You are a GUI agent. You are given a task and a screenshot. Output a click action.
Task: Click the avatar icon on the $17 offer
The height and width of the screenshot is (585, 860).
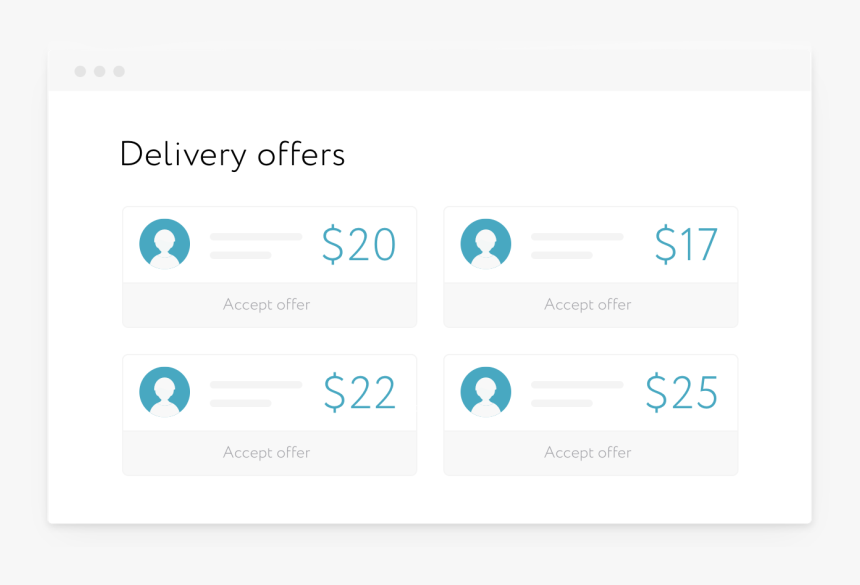[x=486, y=244]
